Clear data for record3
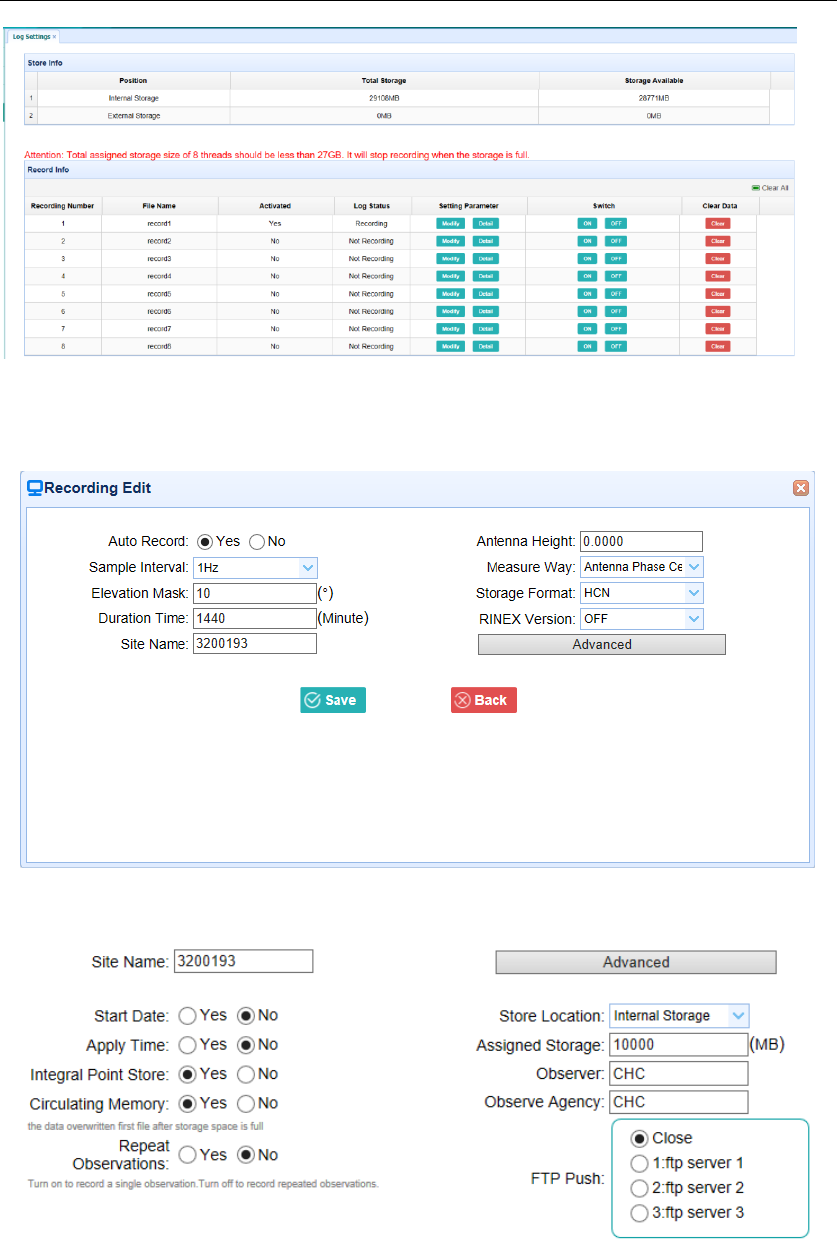The width and height of the screenshot is (837, 1254). tap(717, 259)
